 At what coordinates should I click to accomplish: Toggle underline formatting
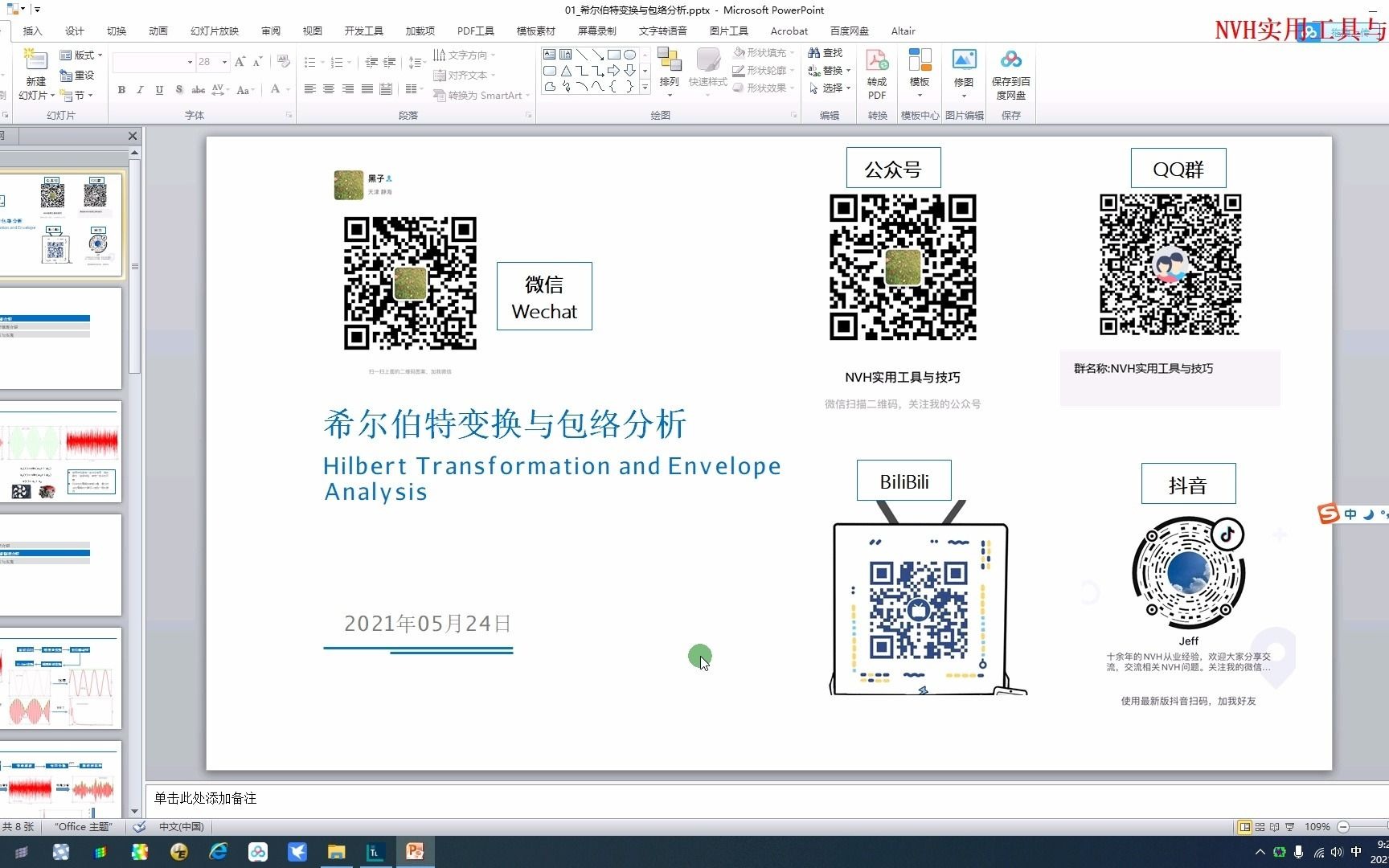159,89
